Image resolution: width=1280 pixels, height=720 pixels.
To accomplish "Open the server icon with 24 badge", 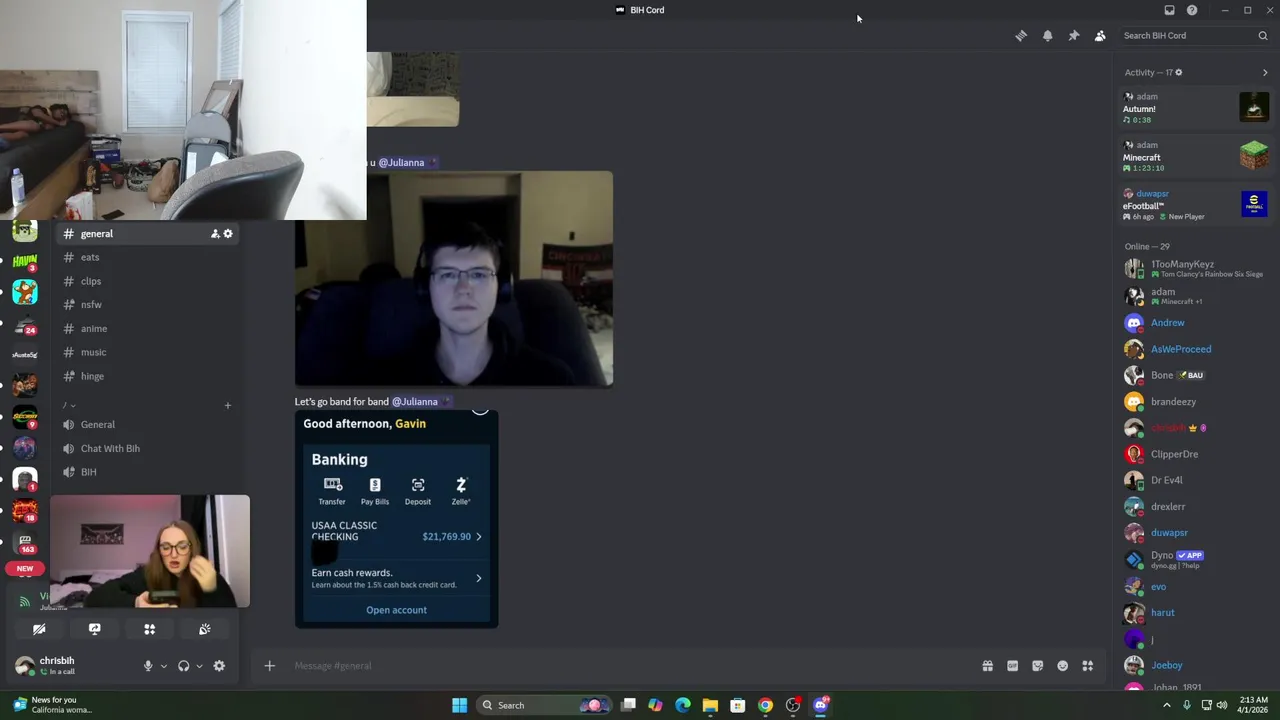I will coord(25,322).
